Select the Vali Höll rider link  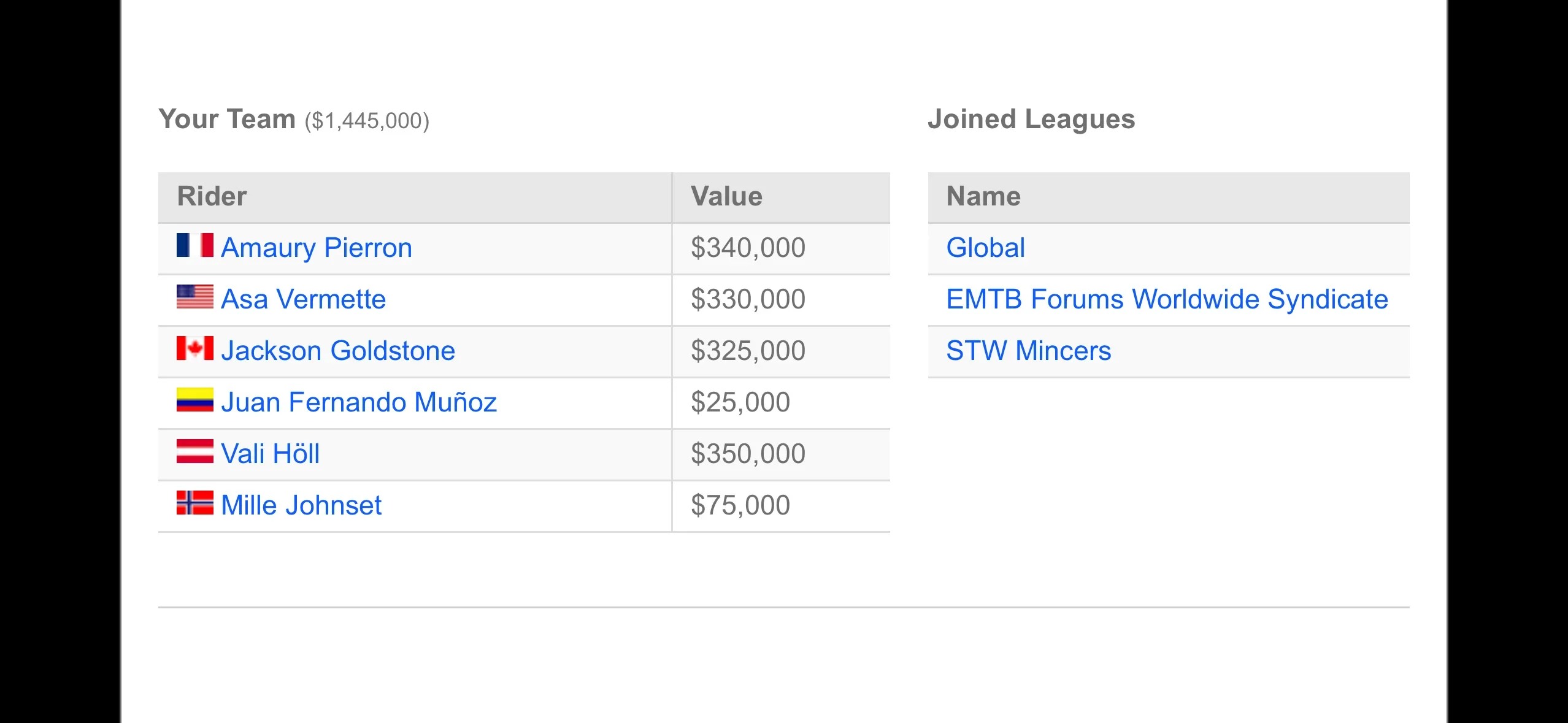click(271, 454)
